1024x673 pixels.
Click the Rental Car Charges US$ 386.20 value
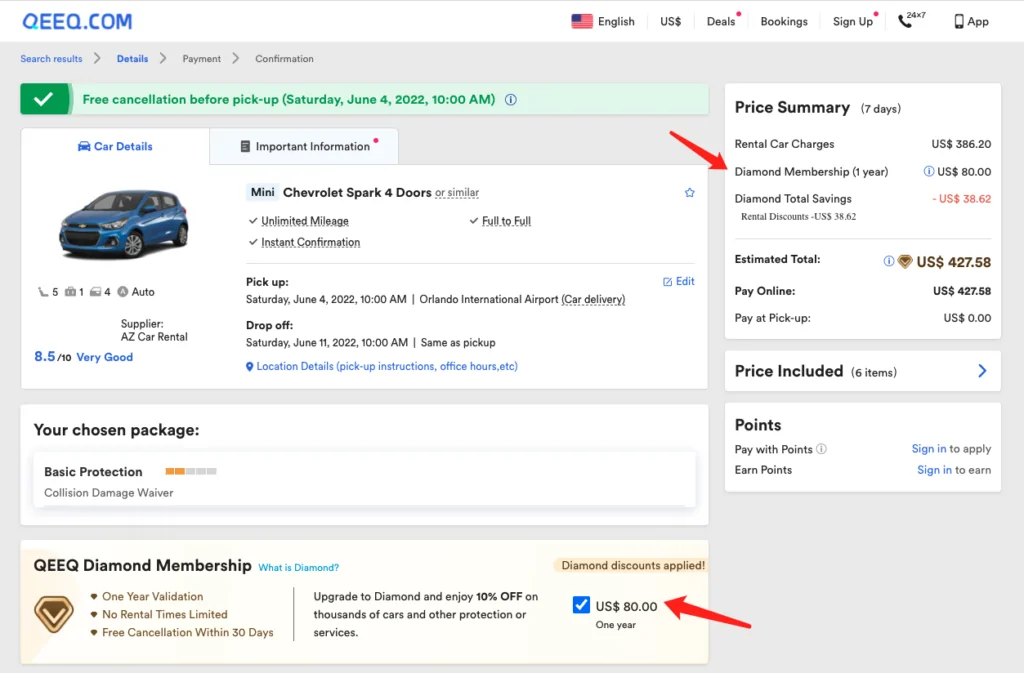[961, 144]
